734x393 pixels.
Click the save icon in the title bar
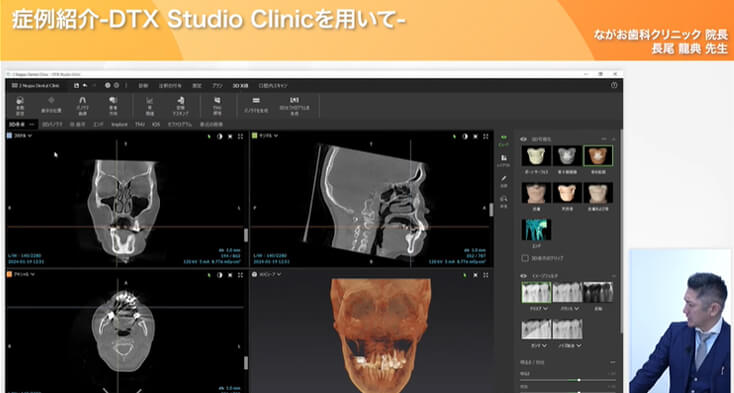click(x=76, y=86)
